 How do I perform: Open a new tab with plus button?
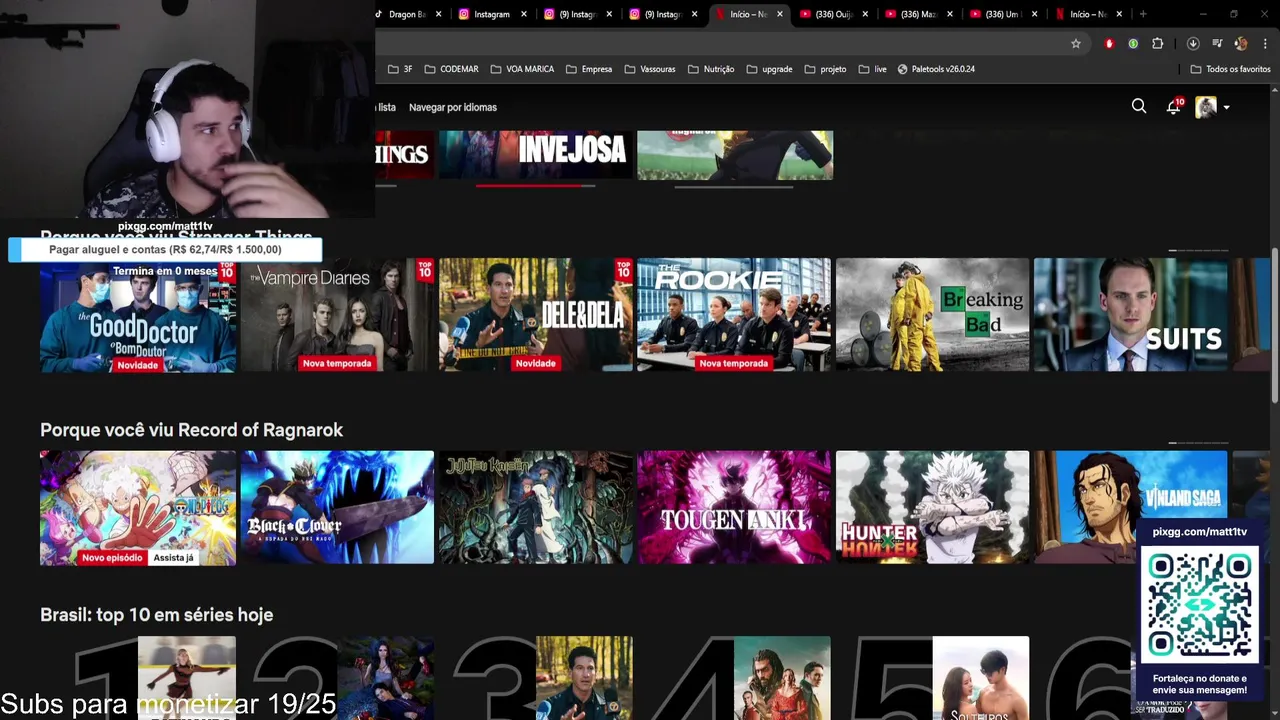coord(1143,14)
